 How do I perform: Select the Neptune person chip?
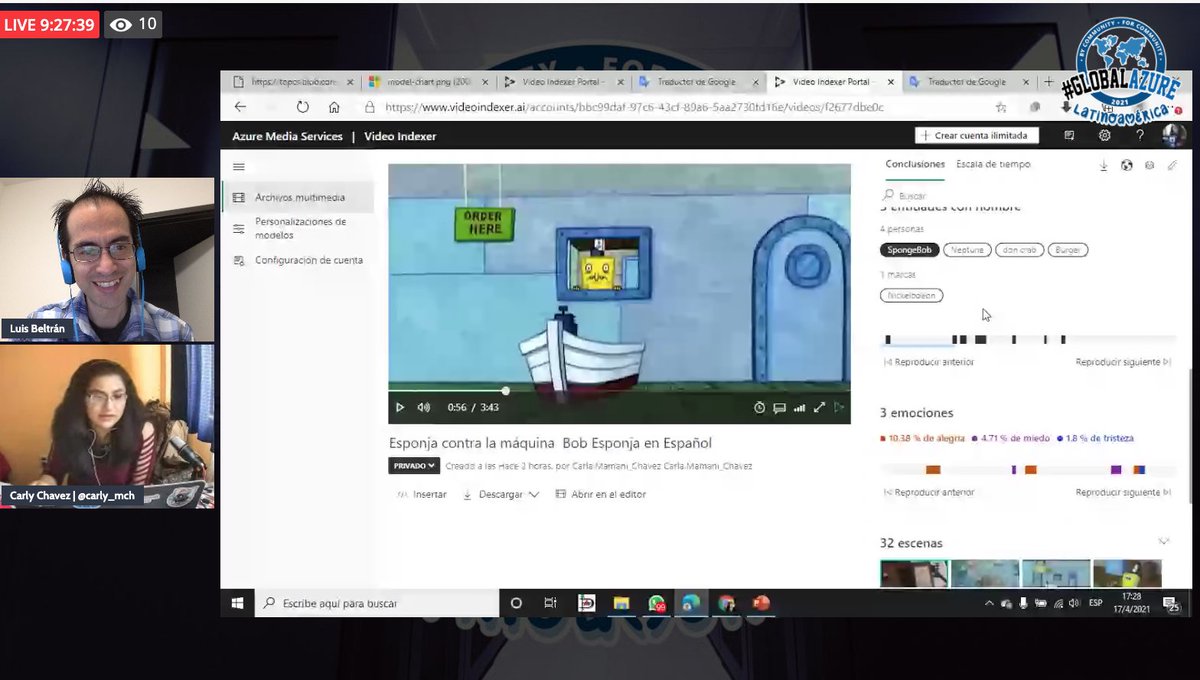[x=967, y=250]
